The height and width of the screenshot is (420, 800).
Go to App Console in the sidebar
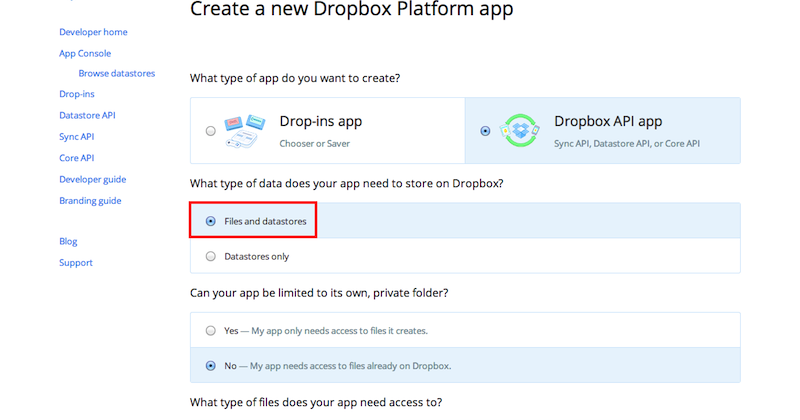pyautogui.click(x=85, y=54)
